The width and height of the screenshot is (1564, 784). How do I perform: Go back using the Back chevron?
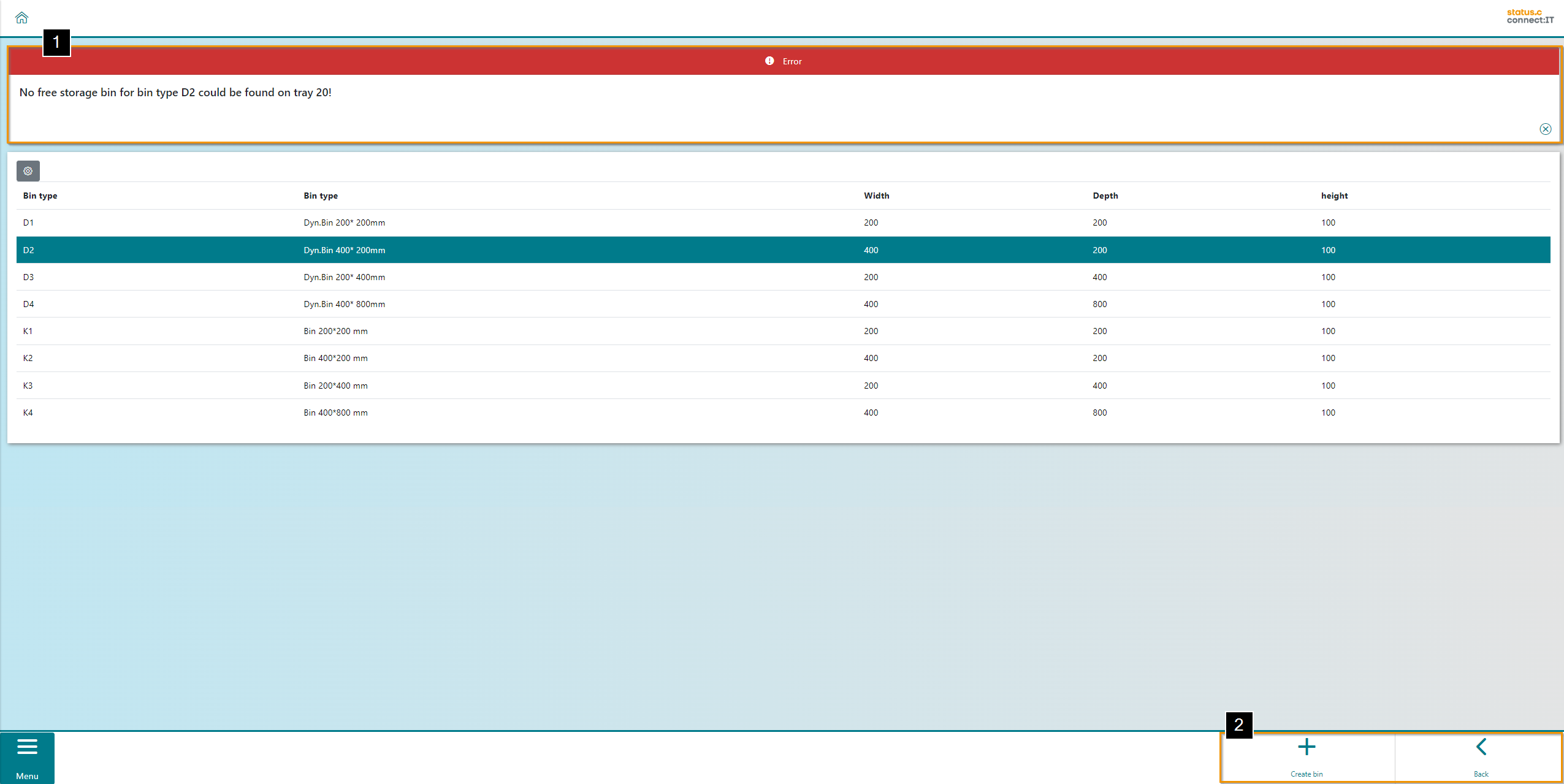[x=1481, y=747]
